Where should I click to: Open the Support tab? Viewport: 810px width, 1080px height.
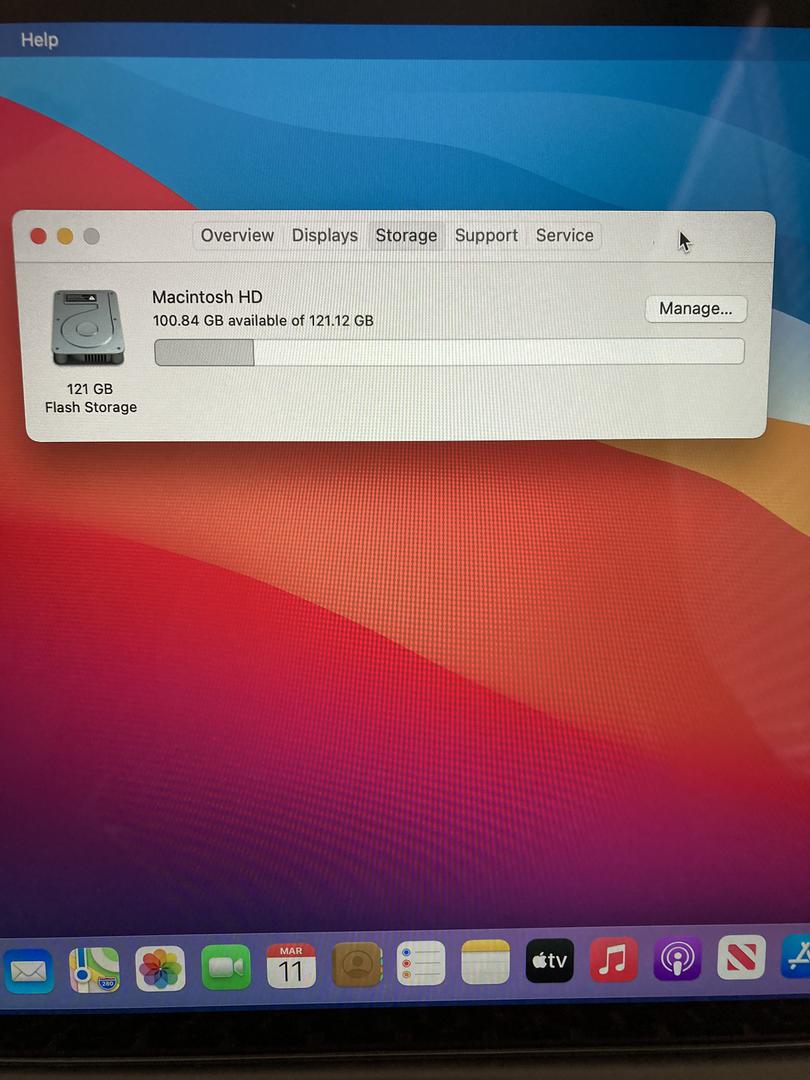[486, 236]
